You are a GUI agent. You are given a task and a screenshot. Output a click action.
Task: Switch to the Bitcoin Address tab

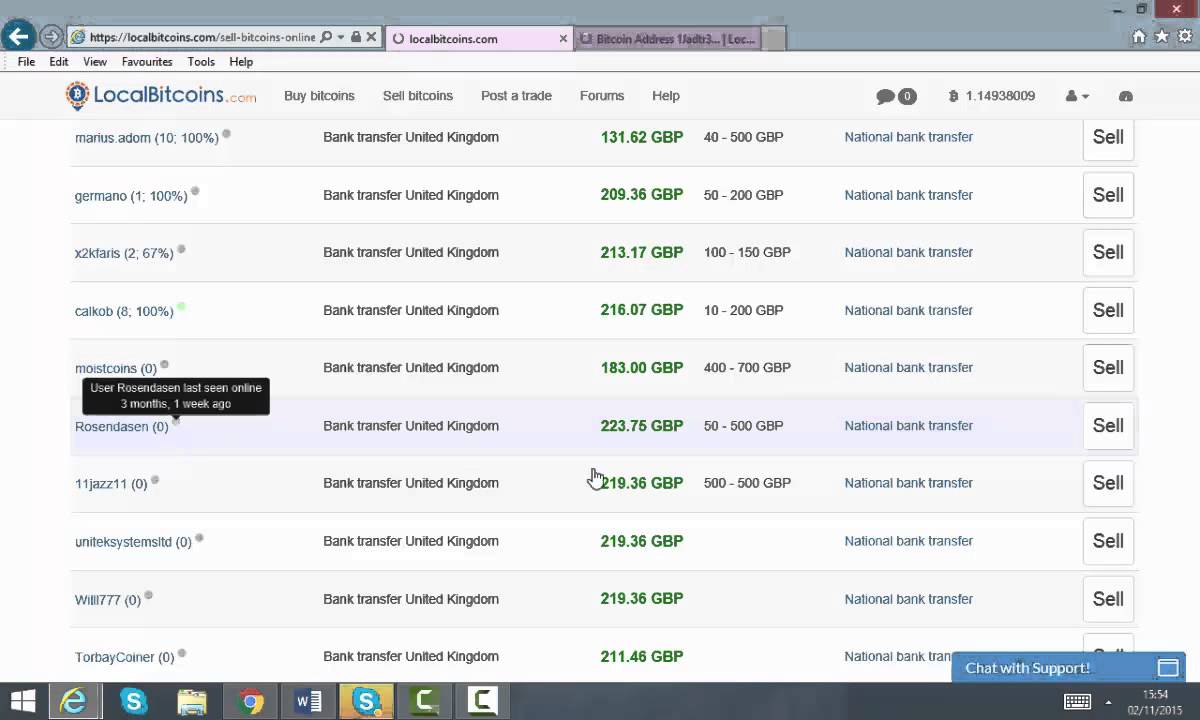tap(667, 39)
